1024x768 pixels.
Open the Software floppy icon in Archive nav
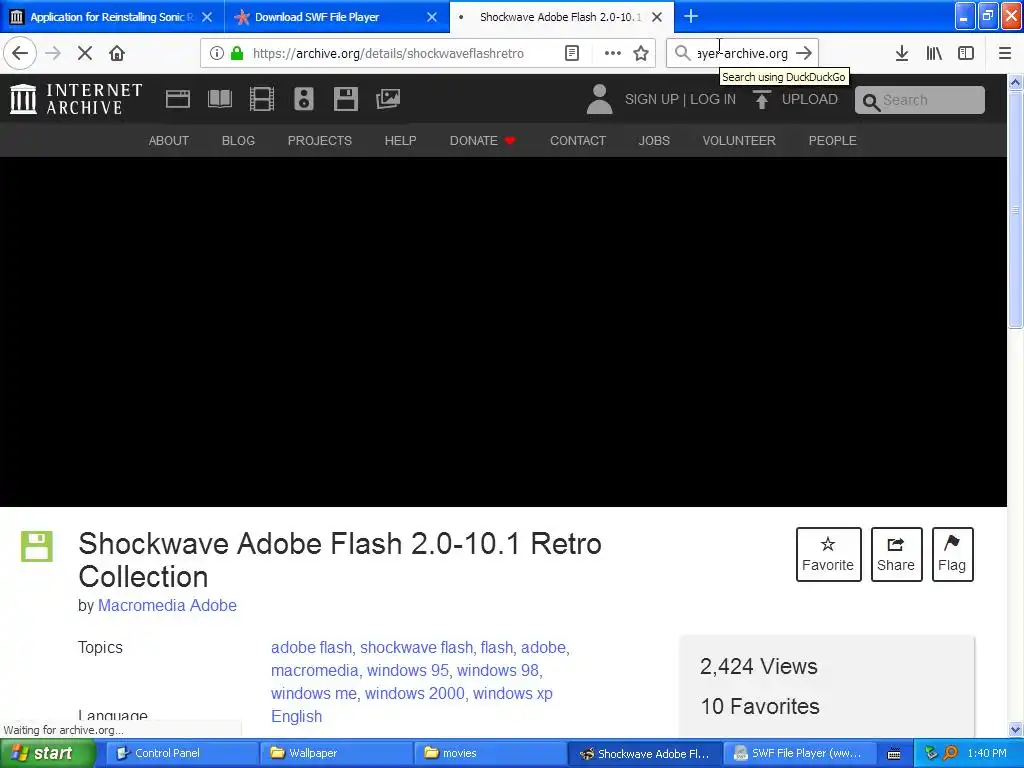[x=345, y=99]
